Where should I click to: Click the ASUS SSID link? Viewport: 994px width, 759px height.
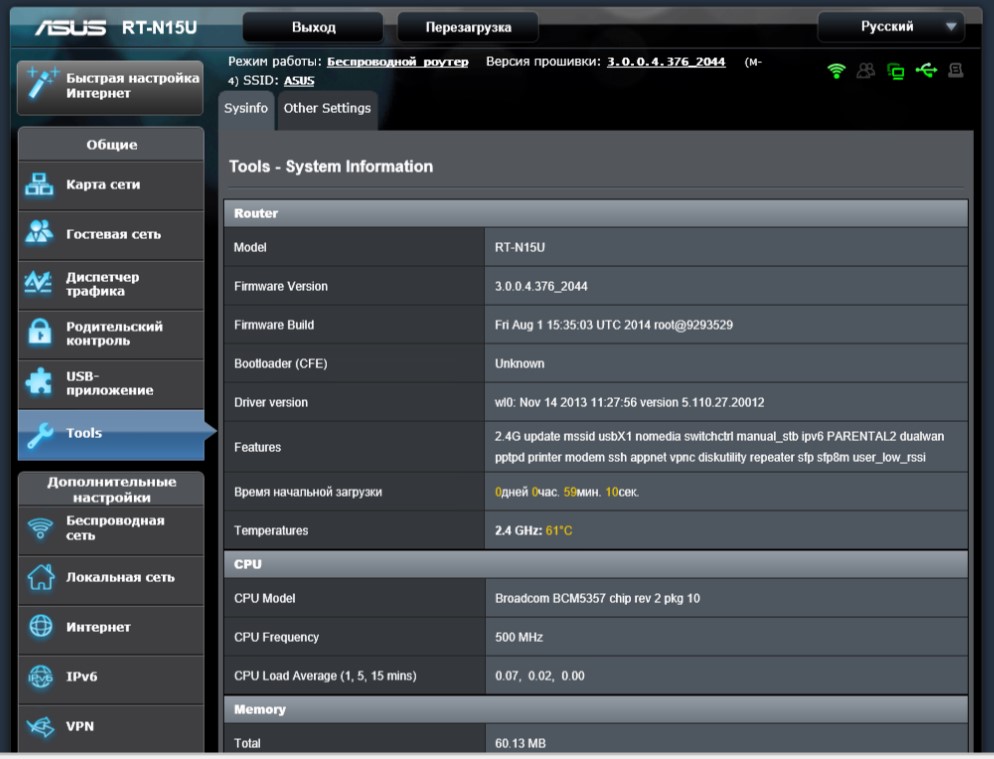(x=299, y=81)
